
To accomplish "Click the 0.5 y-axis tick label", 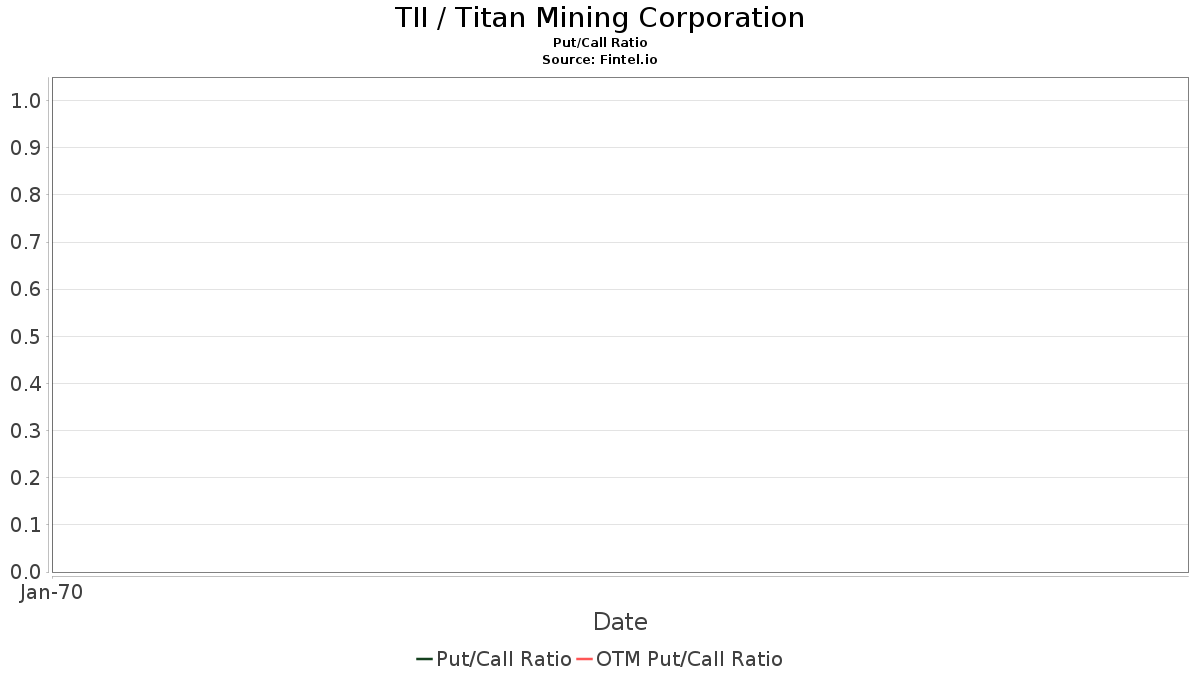I will tap(25, 336).
